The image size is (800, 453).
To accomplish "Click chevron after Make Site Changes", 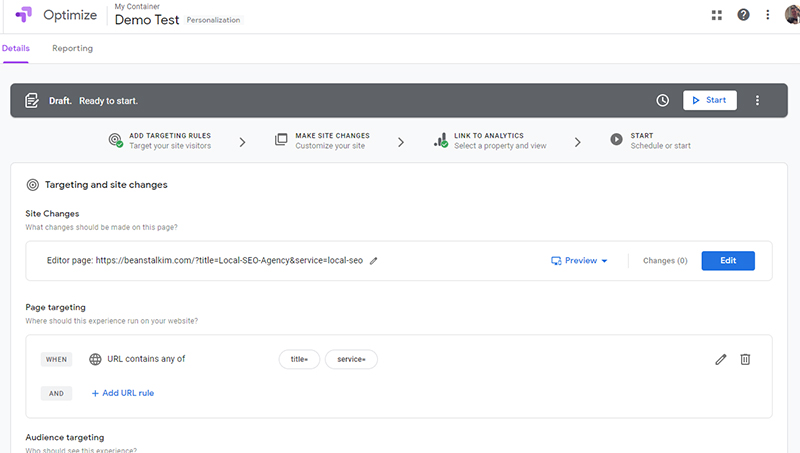I will (x=401, y=142).
